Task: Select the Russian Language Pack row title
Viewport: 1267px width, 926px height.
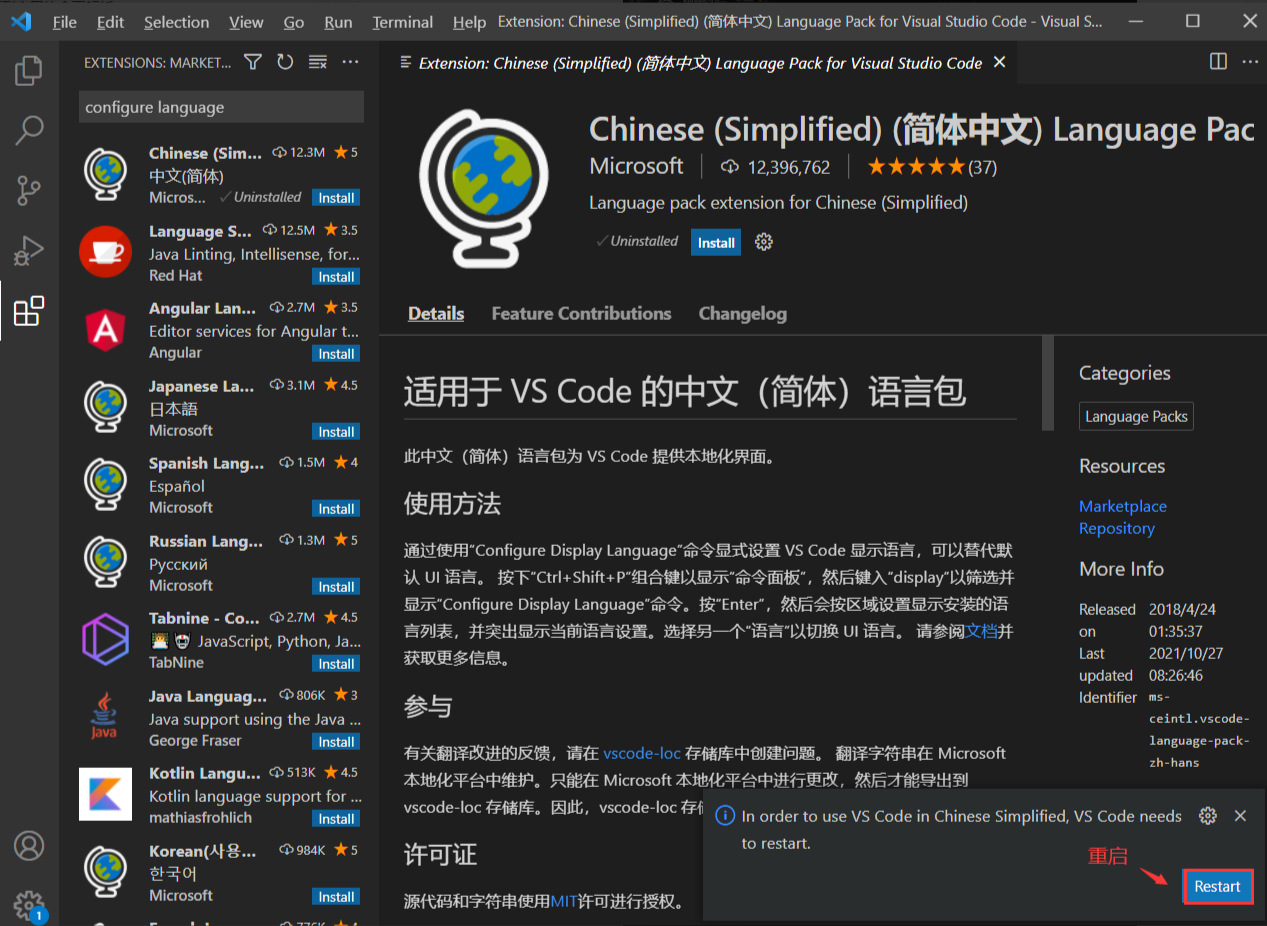Action: (x=206, y=541)
